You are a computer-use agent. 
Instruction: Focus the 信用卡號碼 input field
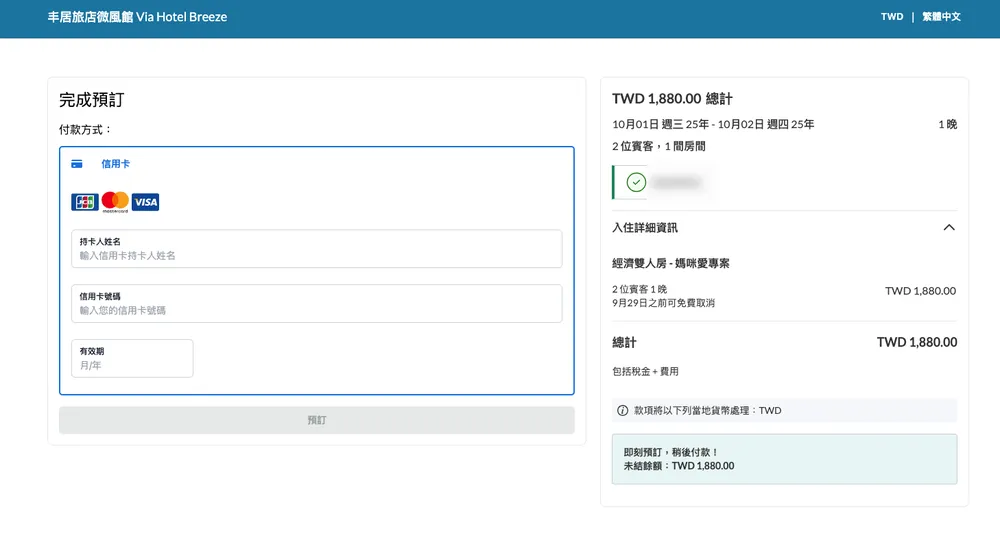click(x=316, y=310)
